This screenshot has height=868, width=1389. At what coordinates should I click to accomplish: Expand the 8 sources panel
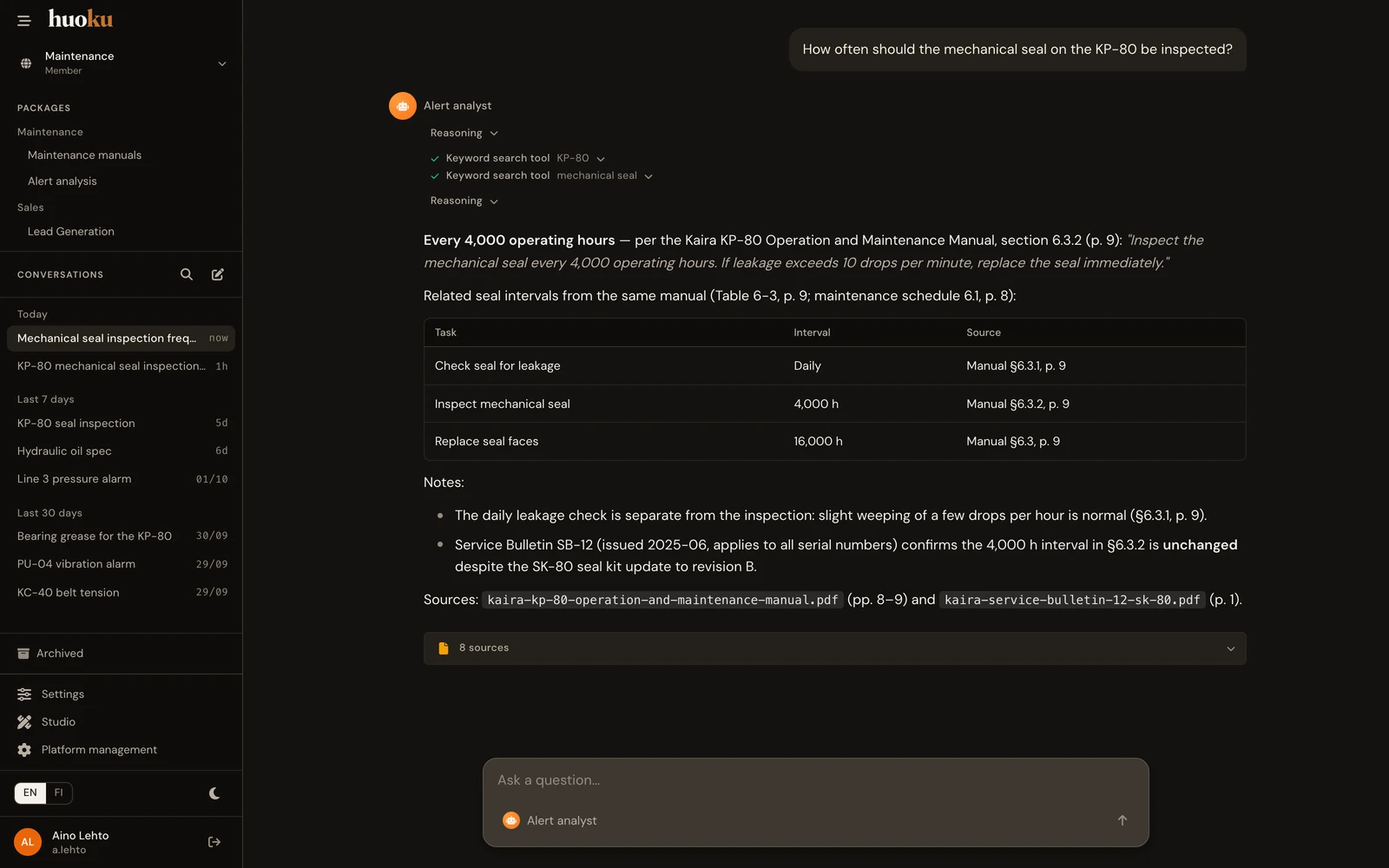834,648
